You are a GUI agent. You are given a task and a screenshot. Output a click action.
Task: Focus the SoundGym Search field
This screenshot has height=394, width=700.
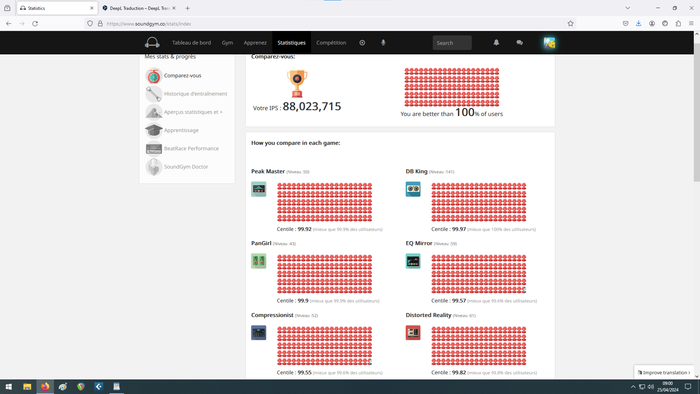[x=452, y=43]
